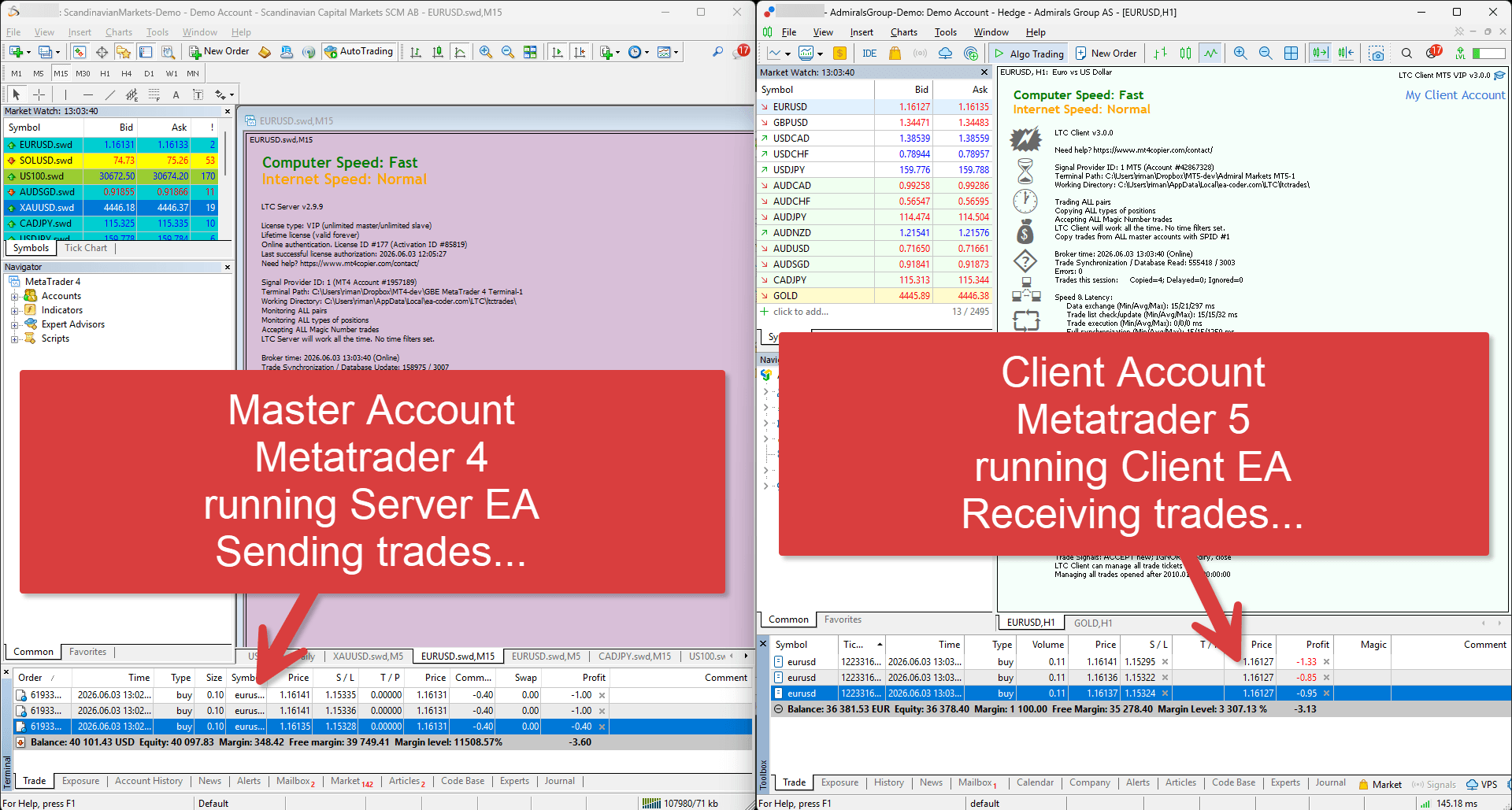Image resolution: width=1512 pixels, height=810 pixels.
Task: Take MT5 chart screenshot camera icon
Action: pyautogui.click(x=1377, y=54)
